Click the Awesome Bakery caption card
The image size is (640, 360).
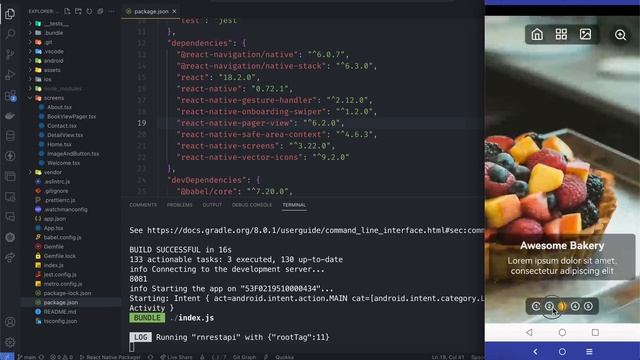point(562,257)
